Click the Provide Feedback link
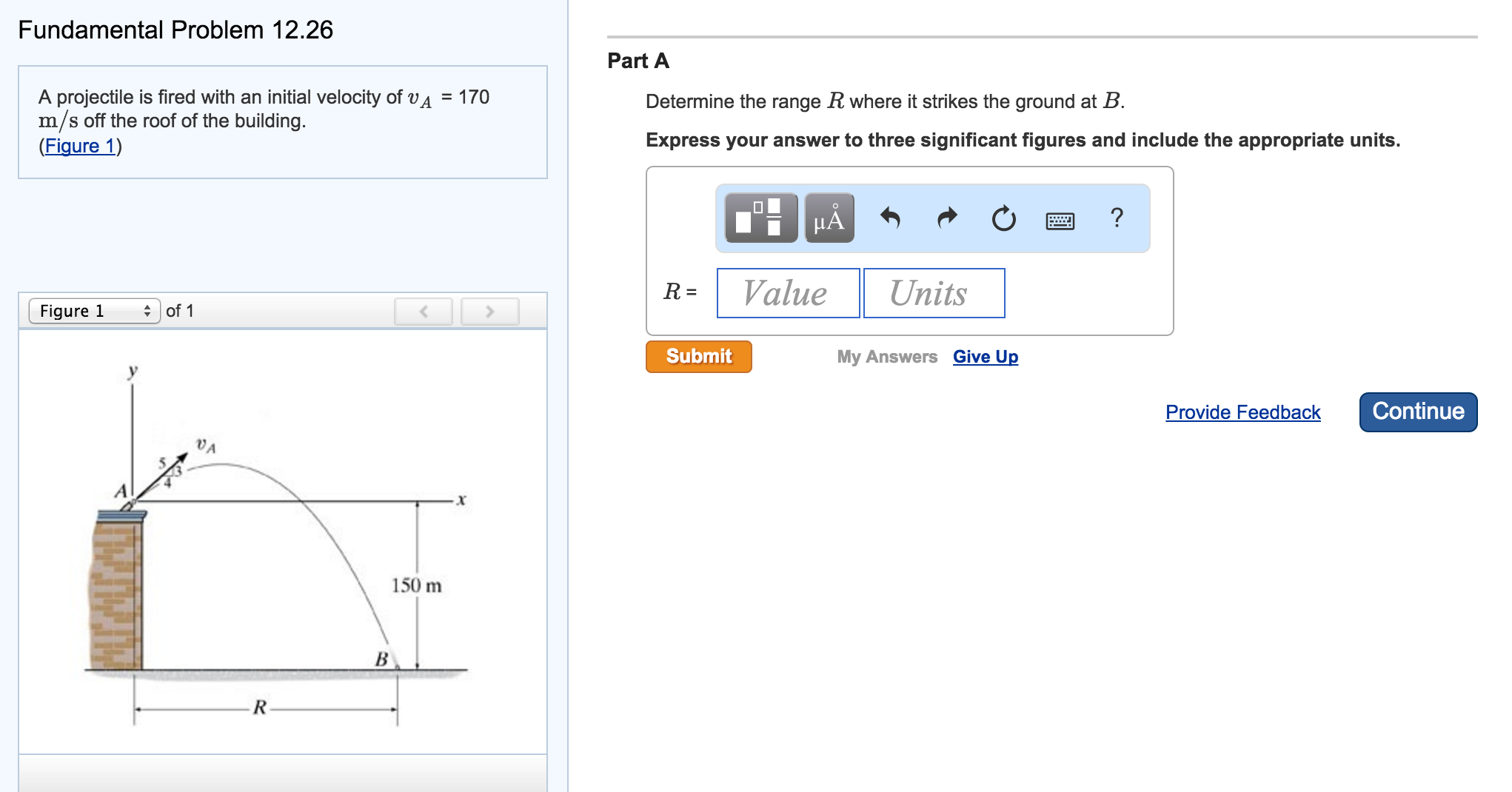This screenshot has width=1512, height=792. 1242,412
